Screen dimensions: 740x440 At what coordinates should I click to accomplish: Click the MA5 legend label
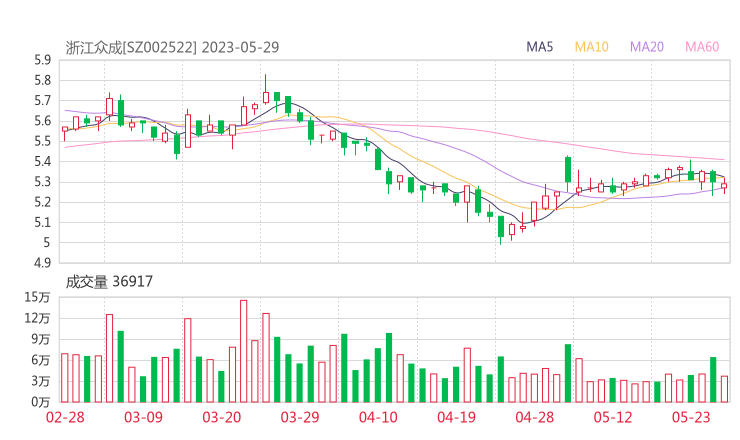[539, 47]
